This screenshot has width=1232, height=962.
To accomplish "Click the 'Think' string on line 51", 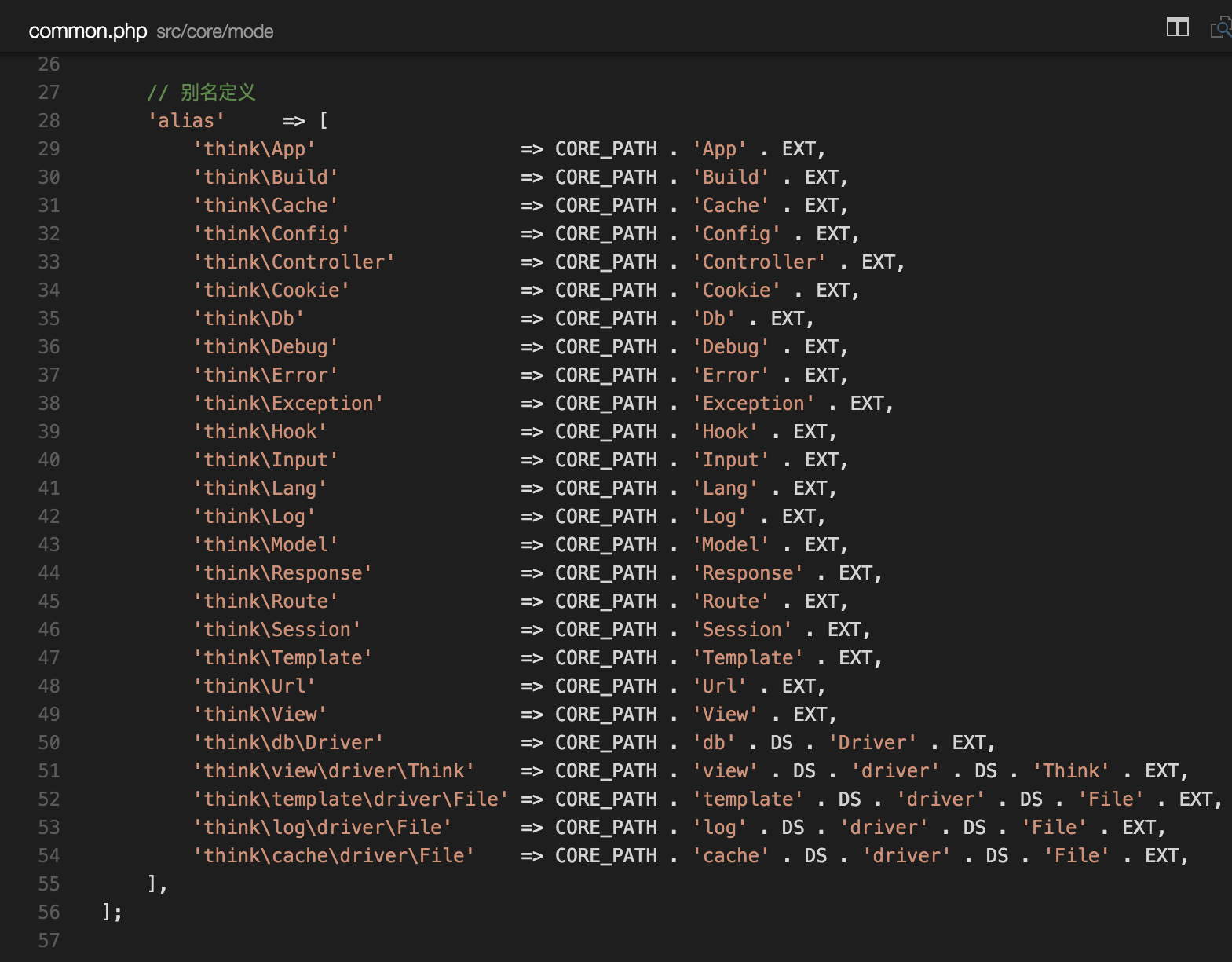I will (x=1070, y=770).
